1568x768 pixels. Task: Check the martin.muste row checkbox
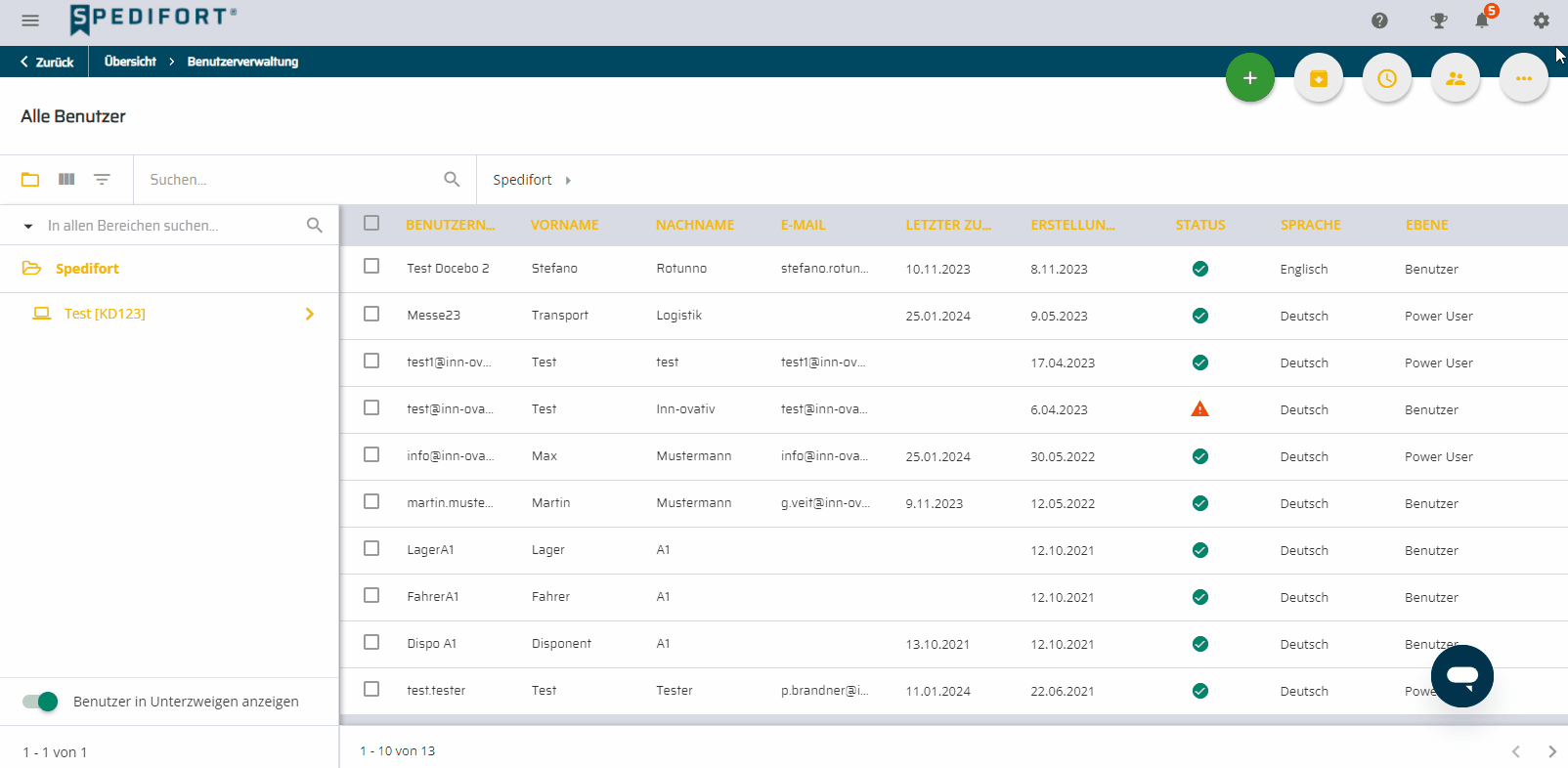coord(371,501)
